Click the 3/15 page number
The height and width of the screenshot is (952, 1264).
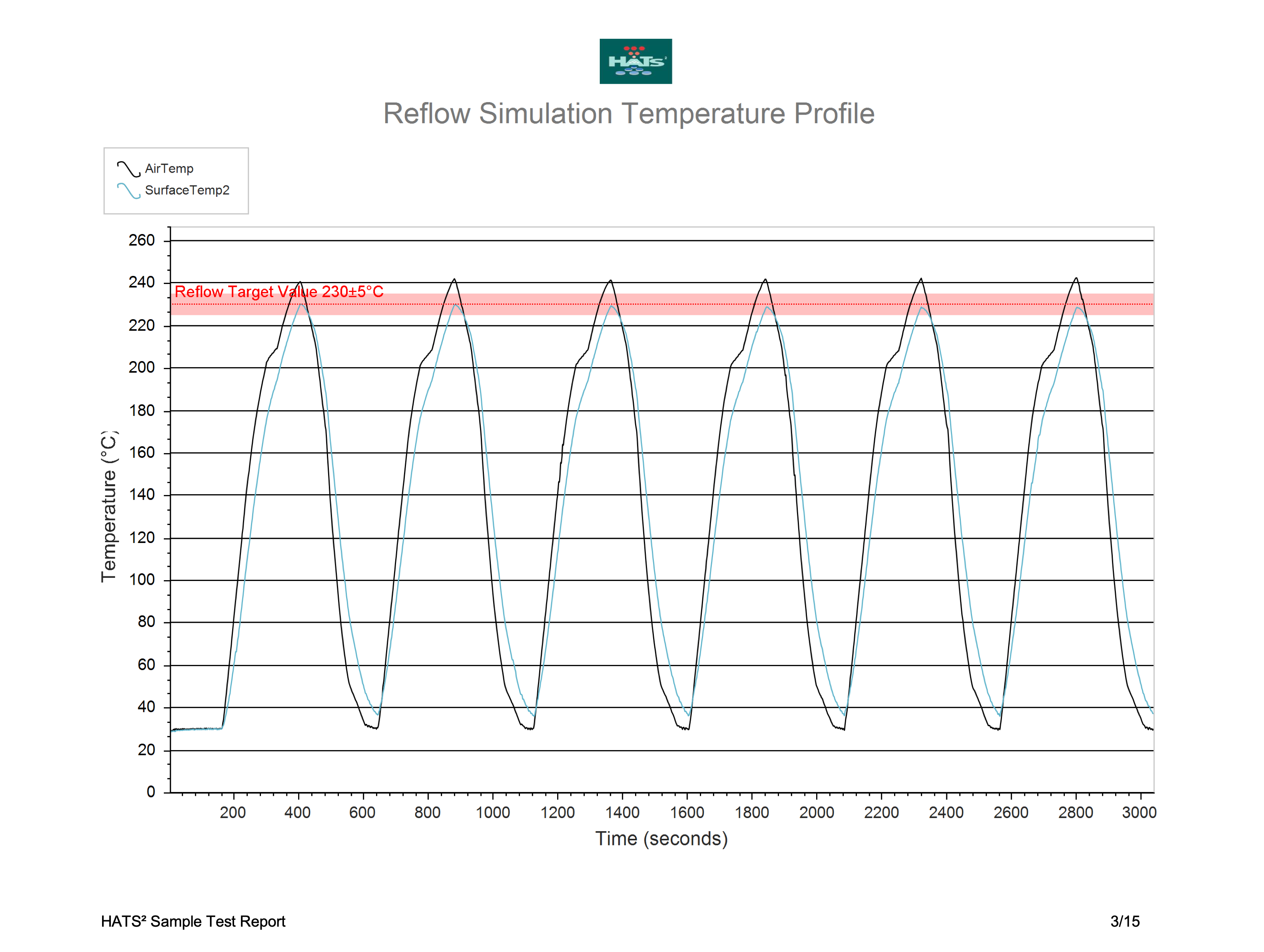coord(1125,921)
